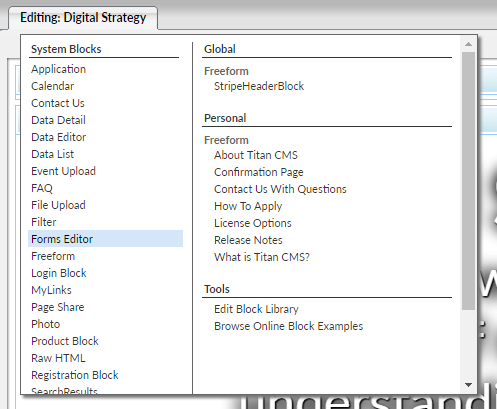Screen dimensions: 497x409
Task: Choose the Page Share block
Action: tap(58, 307)
